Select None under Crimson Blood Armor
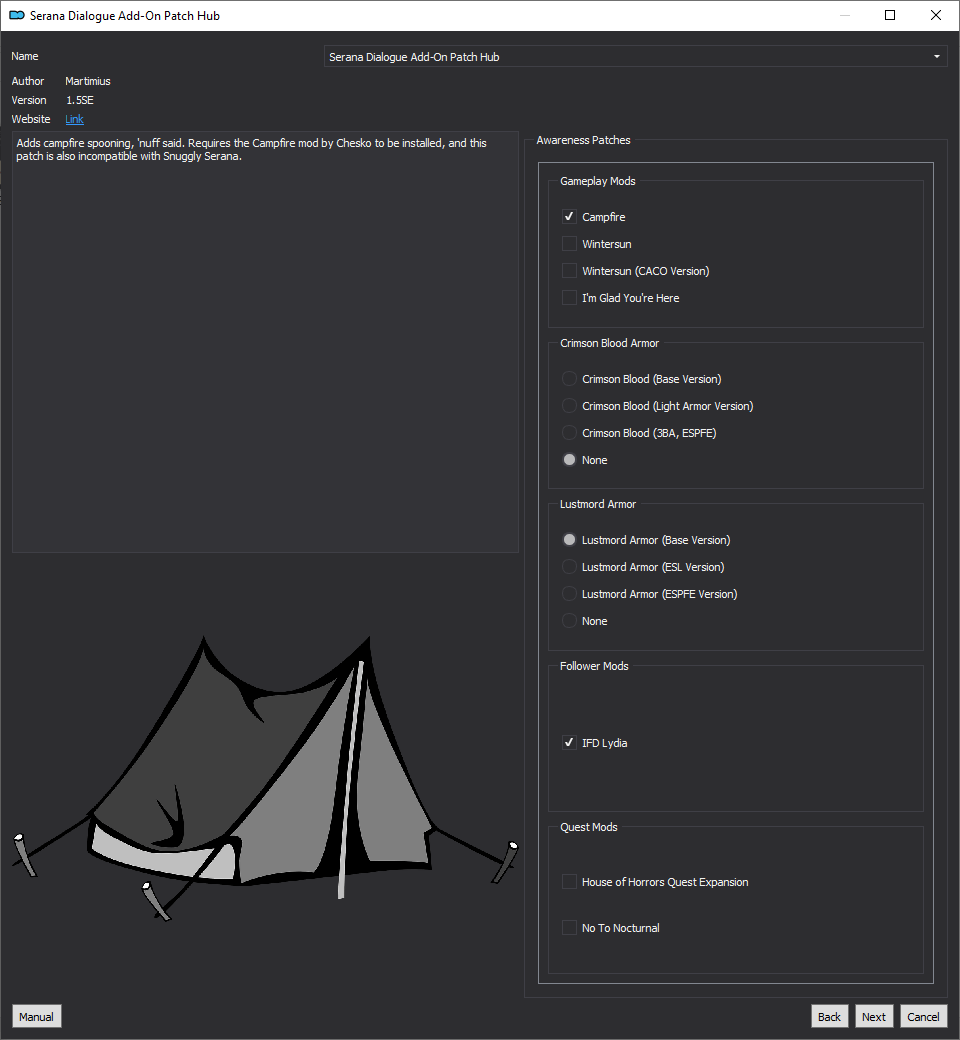Image resolution: width=960 pixels, height=1040 pixels. tap(569, 460)
